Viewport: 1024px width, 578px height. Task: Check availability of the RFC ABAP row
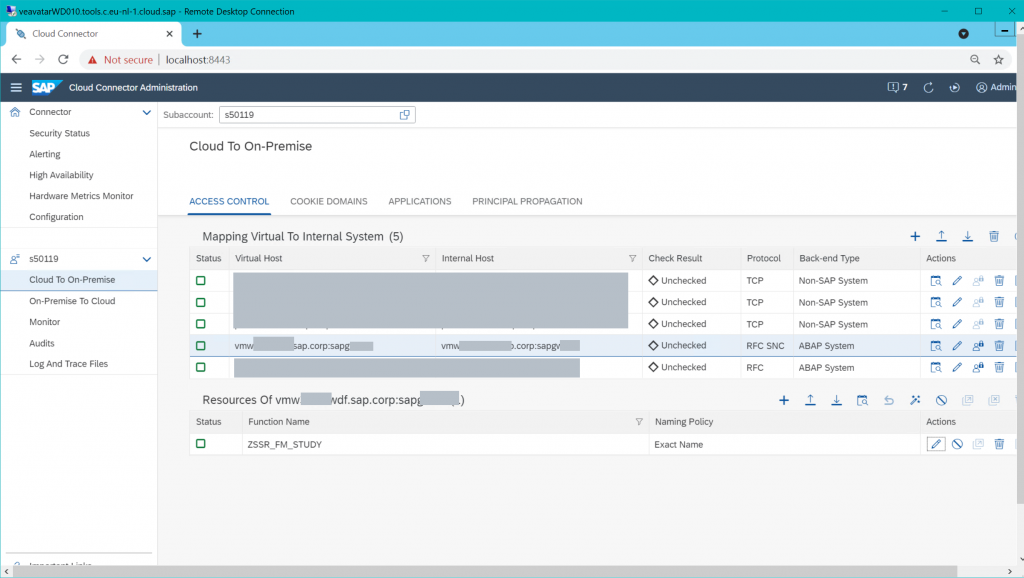coord(936,368)
